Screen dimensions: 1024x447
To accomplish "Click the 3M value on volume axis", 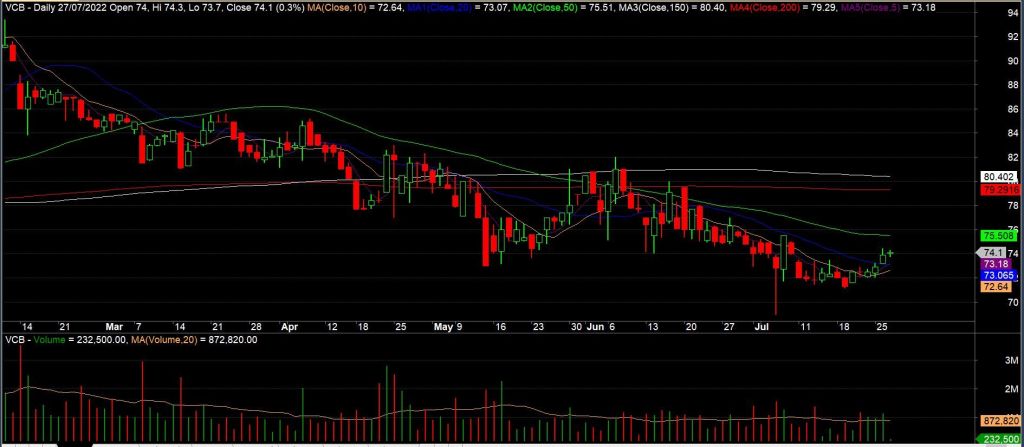I will tap(1013, 361).
